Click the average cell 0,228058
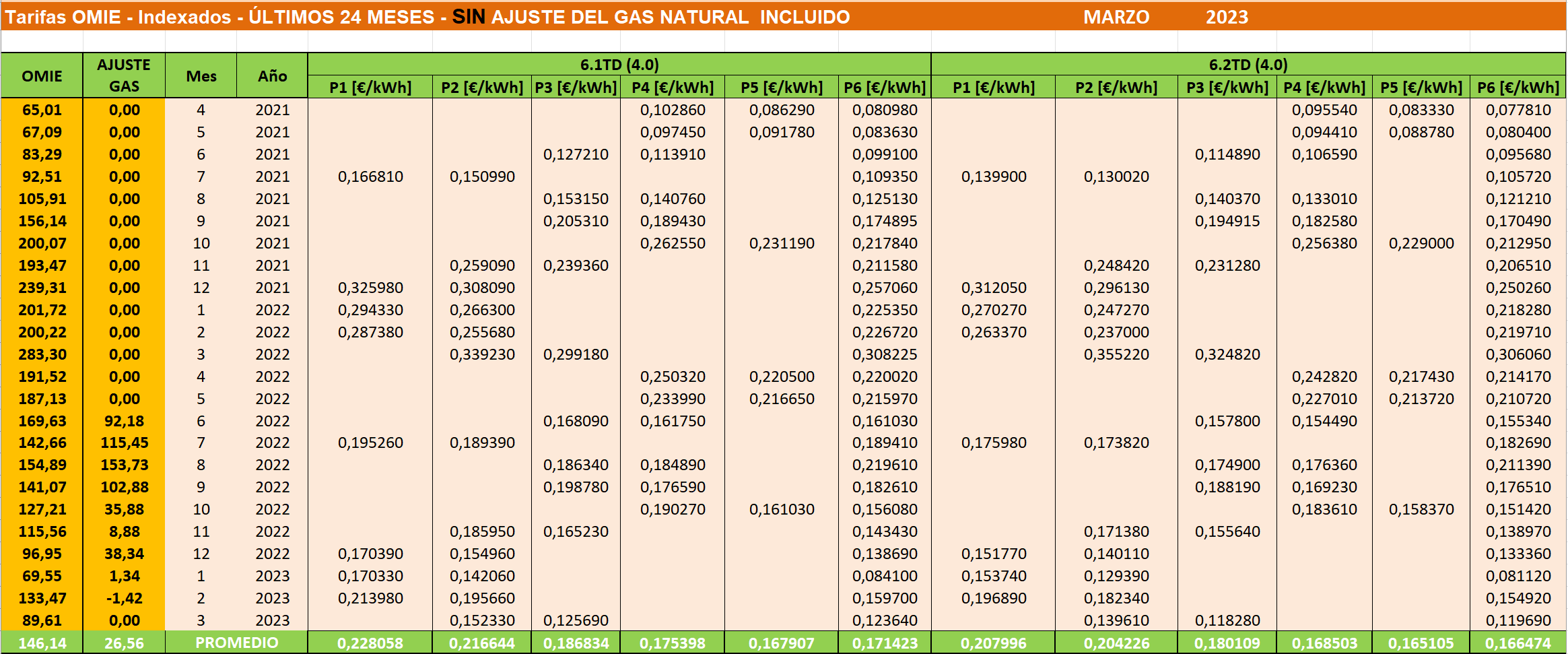The image size is (1568, 654). (370, 643)
